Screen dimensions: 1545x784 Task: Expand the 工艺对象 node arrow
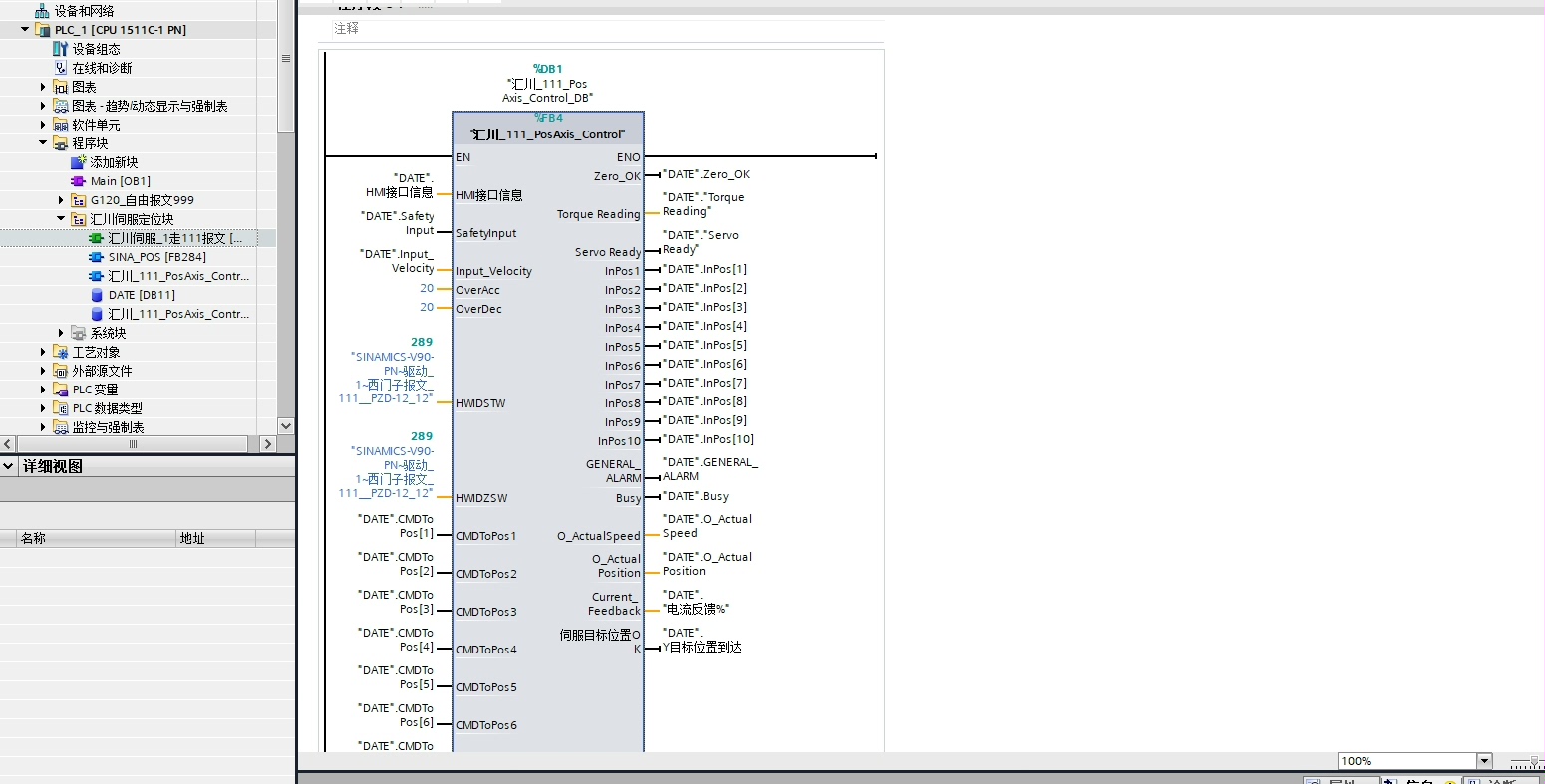(43, 352)
